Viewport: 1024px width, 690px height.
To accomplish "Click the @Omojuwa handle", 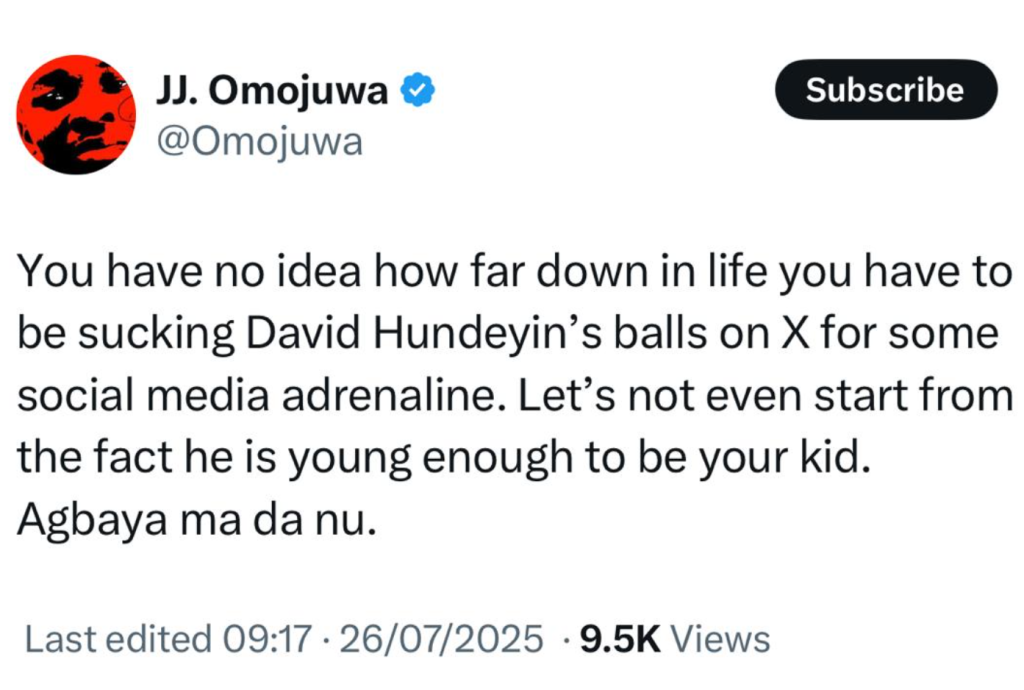I will click(x=260, y=142).
